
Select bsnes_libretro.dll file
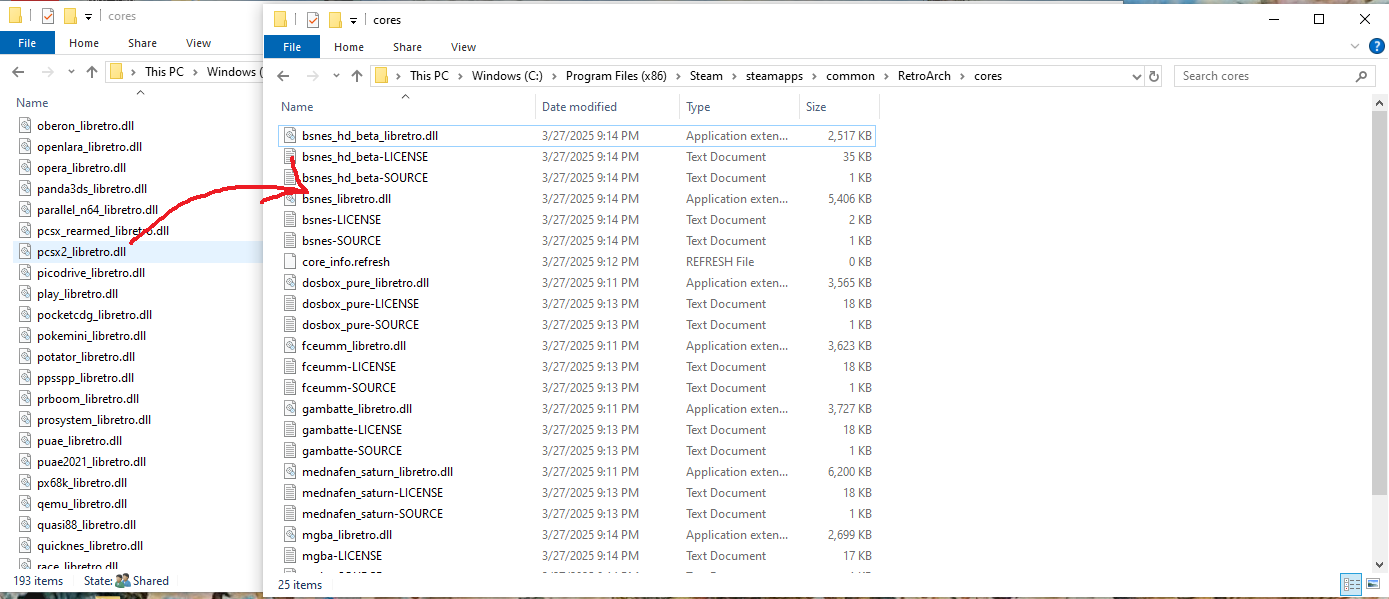coord(346,199)
